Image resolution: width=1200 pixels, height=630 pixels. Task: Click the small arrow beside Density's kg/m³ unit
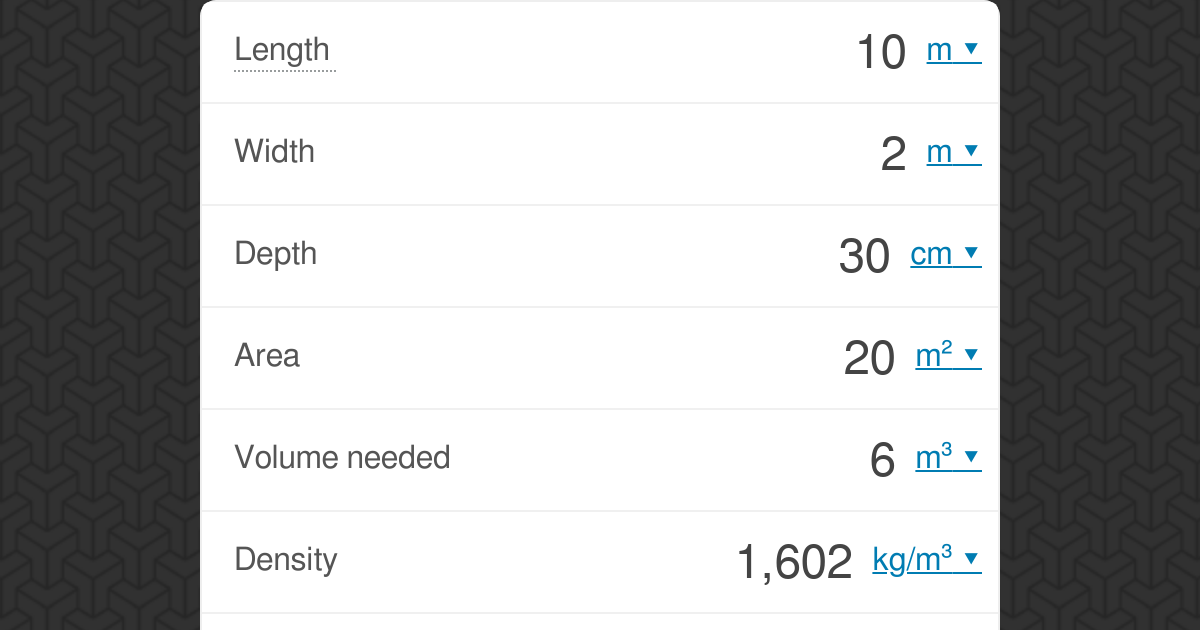click(x=971, y=560)
